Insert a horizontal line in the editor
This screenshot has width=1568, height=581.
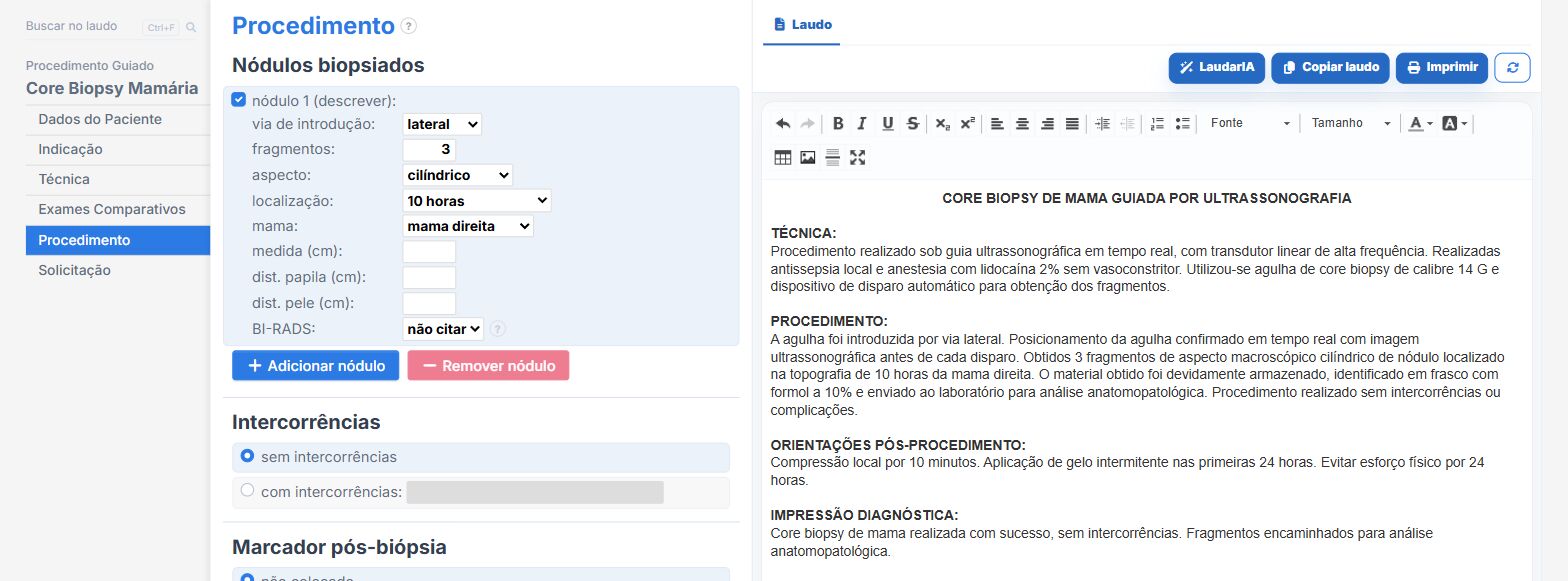point(832,157)
